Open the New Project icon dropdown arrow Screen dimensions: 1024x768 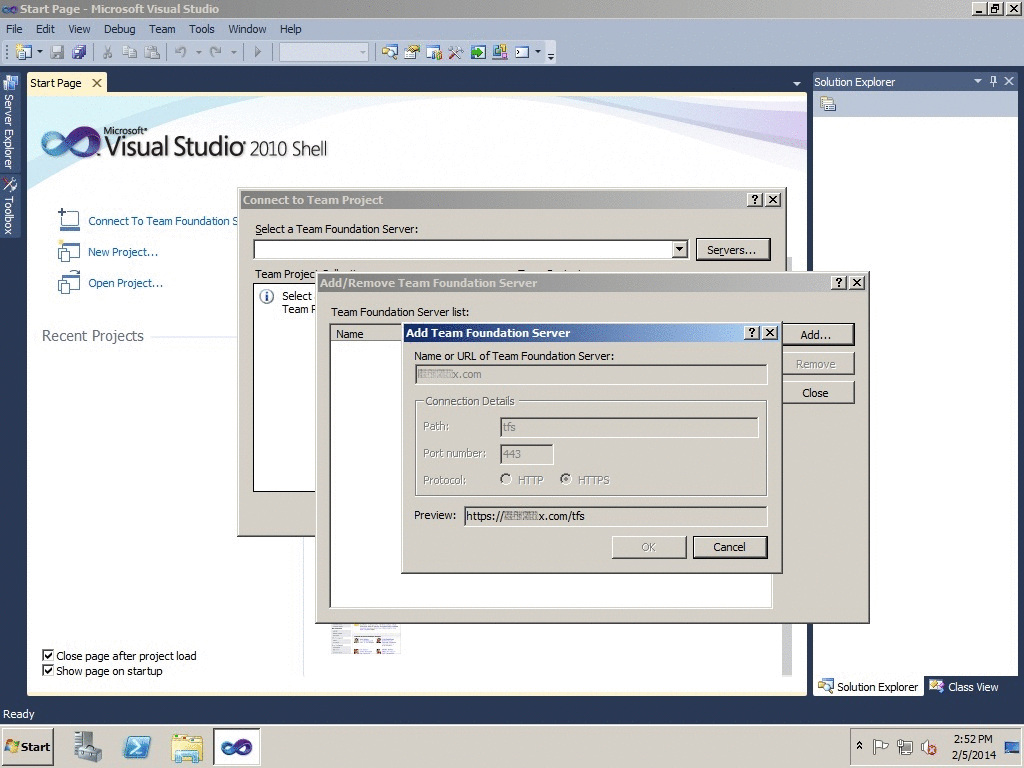click(40, 52)
